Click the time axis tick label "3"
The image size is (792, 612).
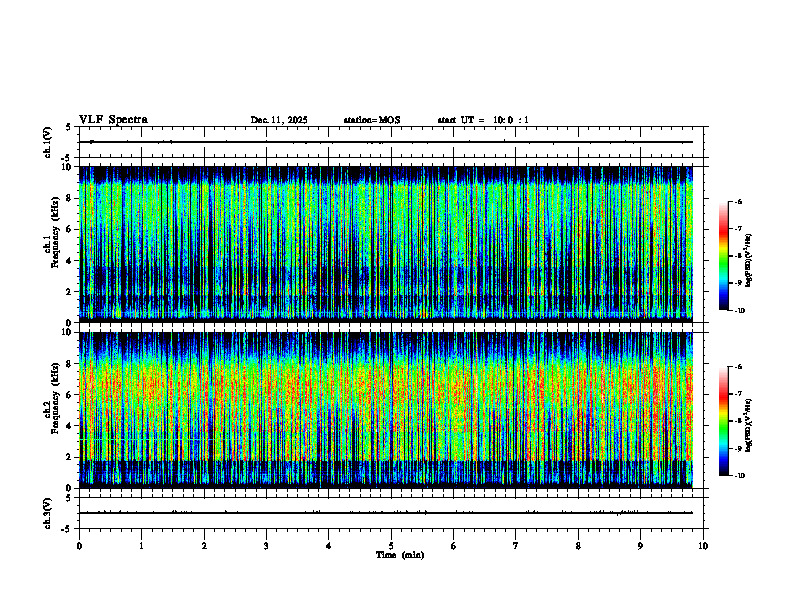click(x=266, y=546)
